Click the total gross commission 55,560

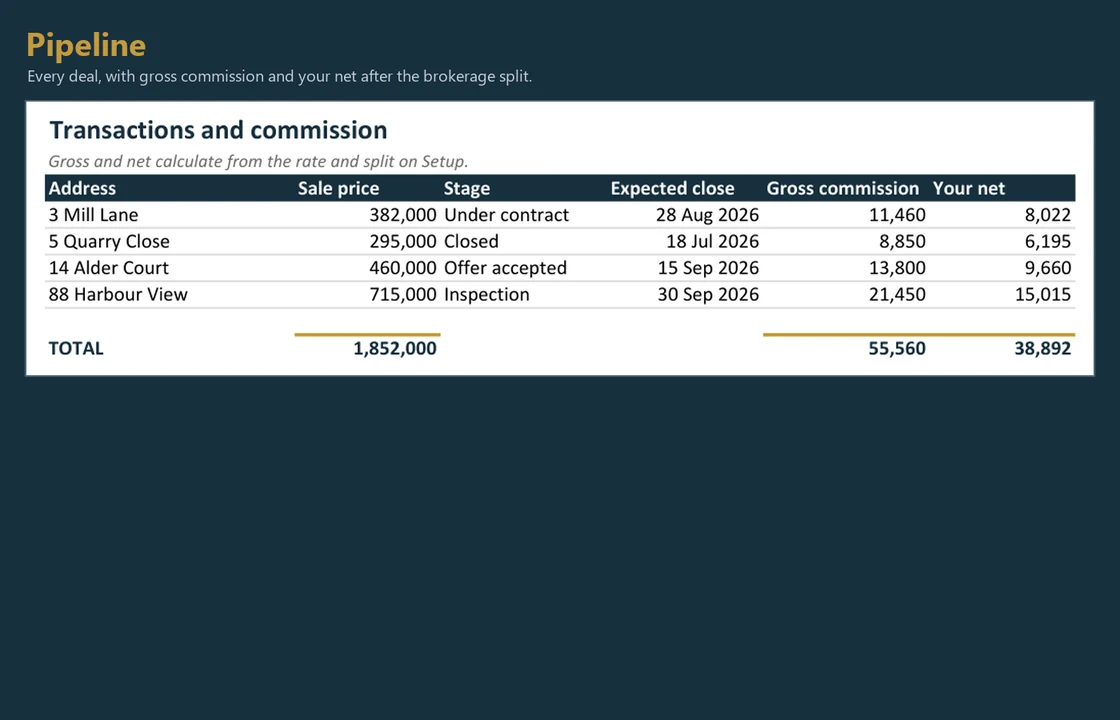pyautogui.click(x=897, y=349)
